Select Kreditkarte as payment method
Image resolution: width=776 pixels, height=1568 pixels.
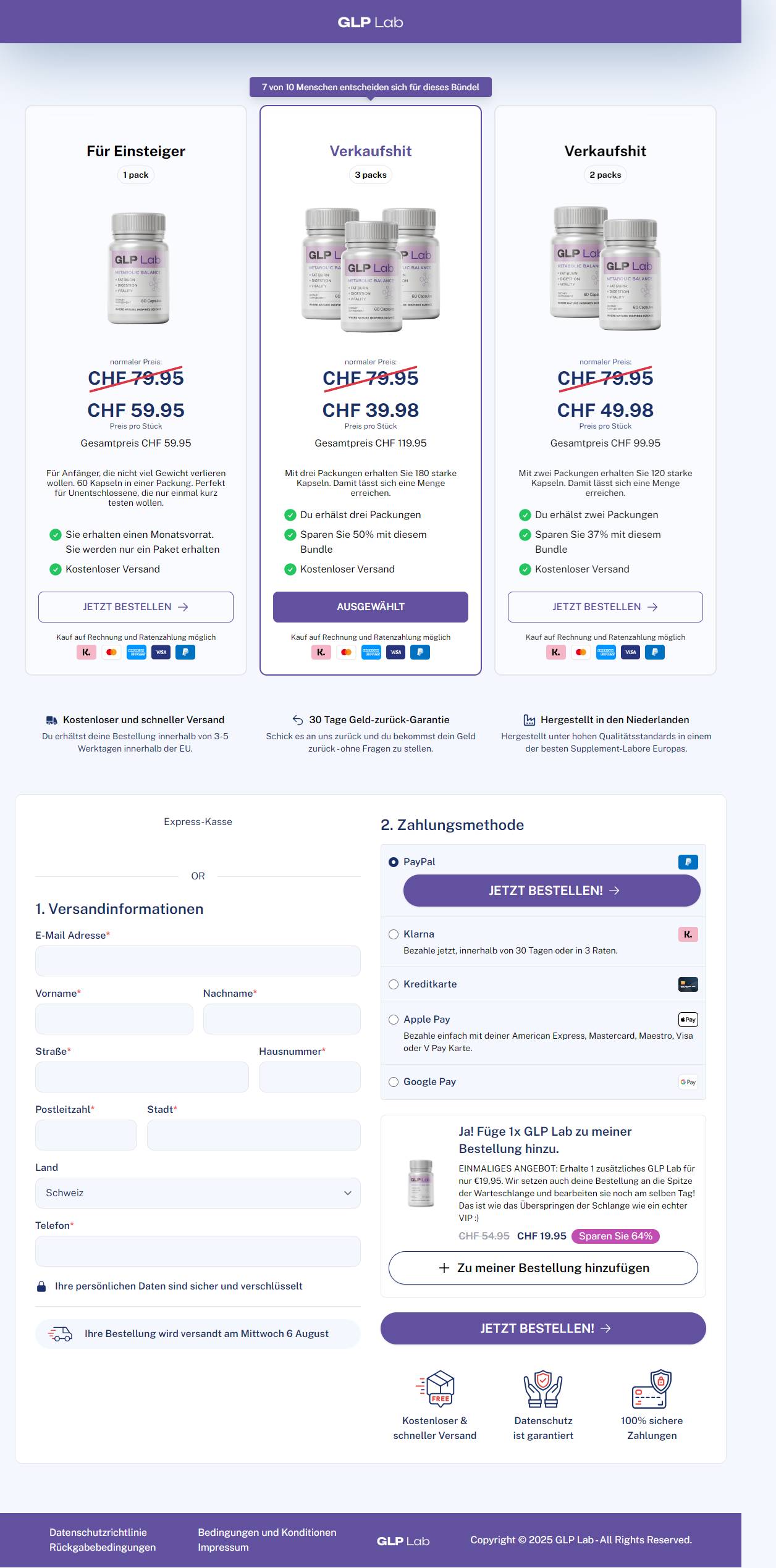(394, 984)
